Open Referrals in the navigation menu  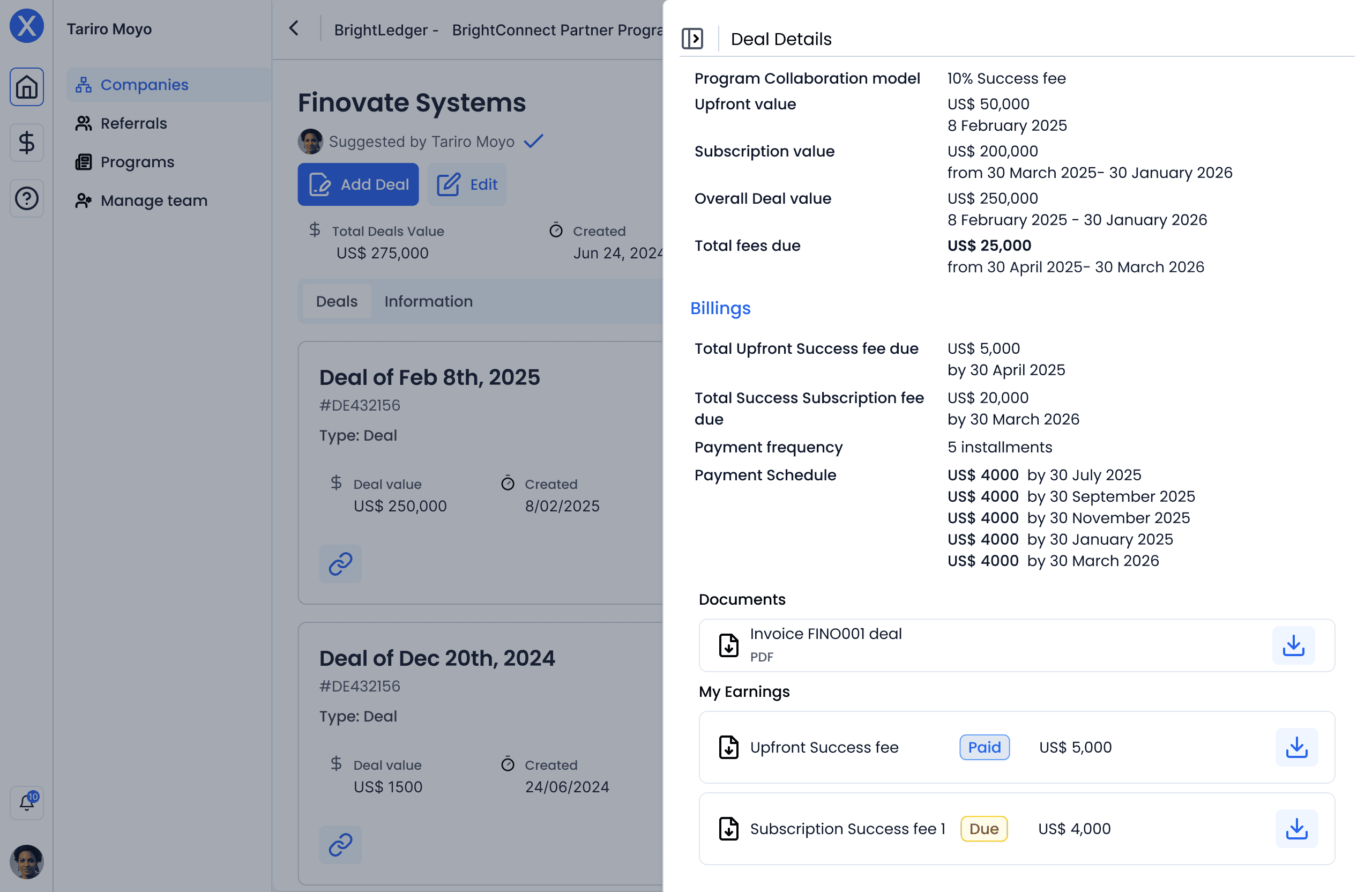tap(133, 123)
